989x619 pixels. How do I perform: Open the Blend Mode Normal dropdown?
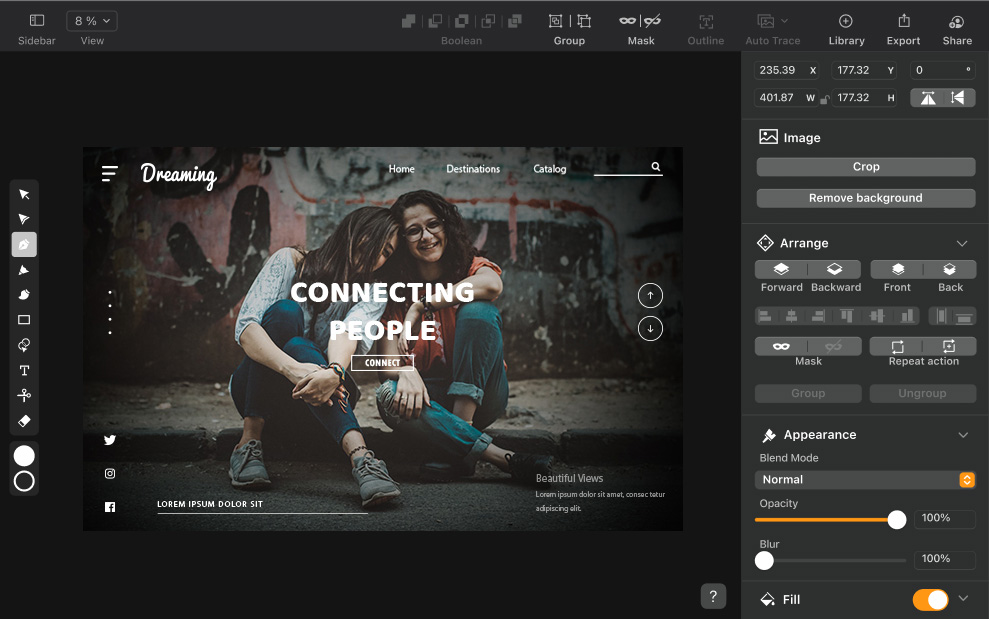coord(865,480)
